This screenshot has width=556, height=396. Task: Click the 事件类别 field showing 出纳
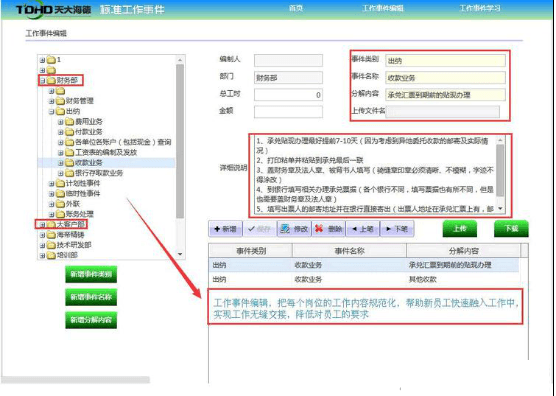(x=445, y=61)
